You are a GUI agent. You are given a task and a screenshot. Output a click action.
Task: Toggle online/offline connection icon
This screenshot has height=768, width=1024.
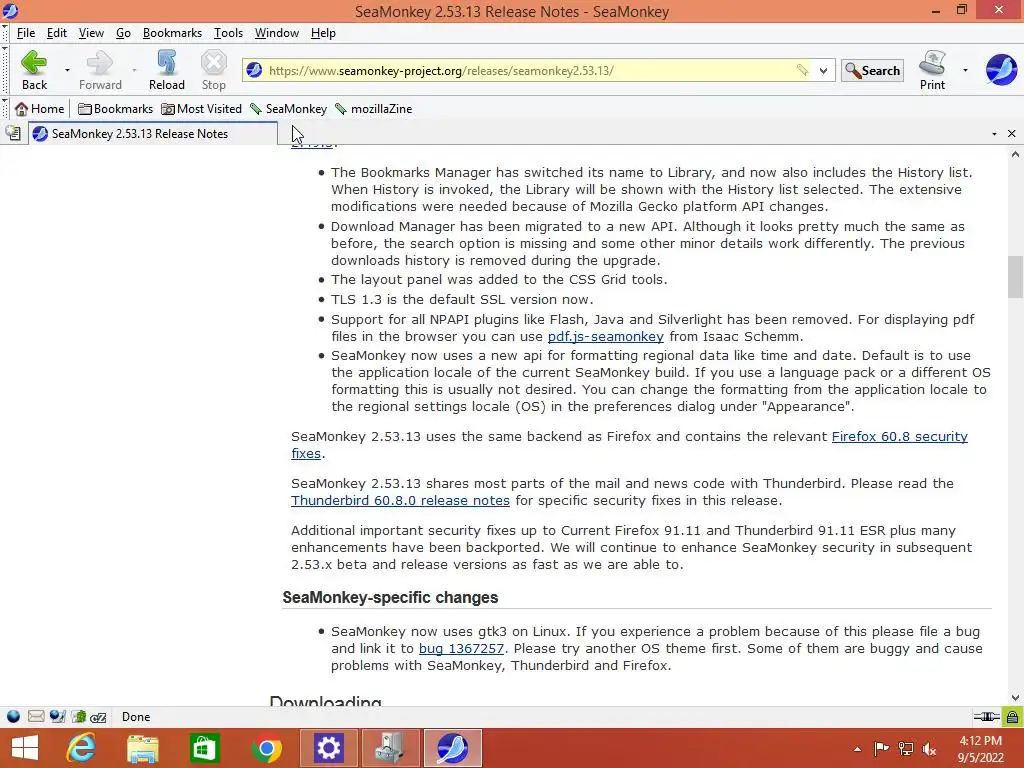[x=986, y=717]
